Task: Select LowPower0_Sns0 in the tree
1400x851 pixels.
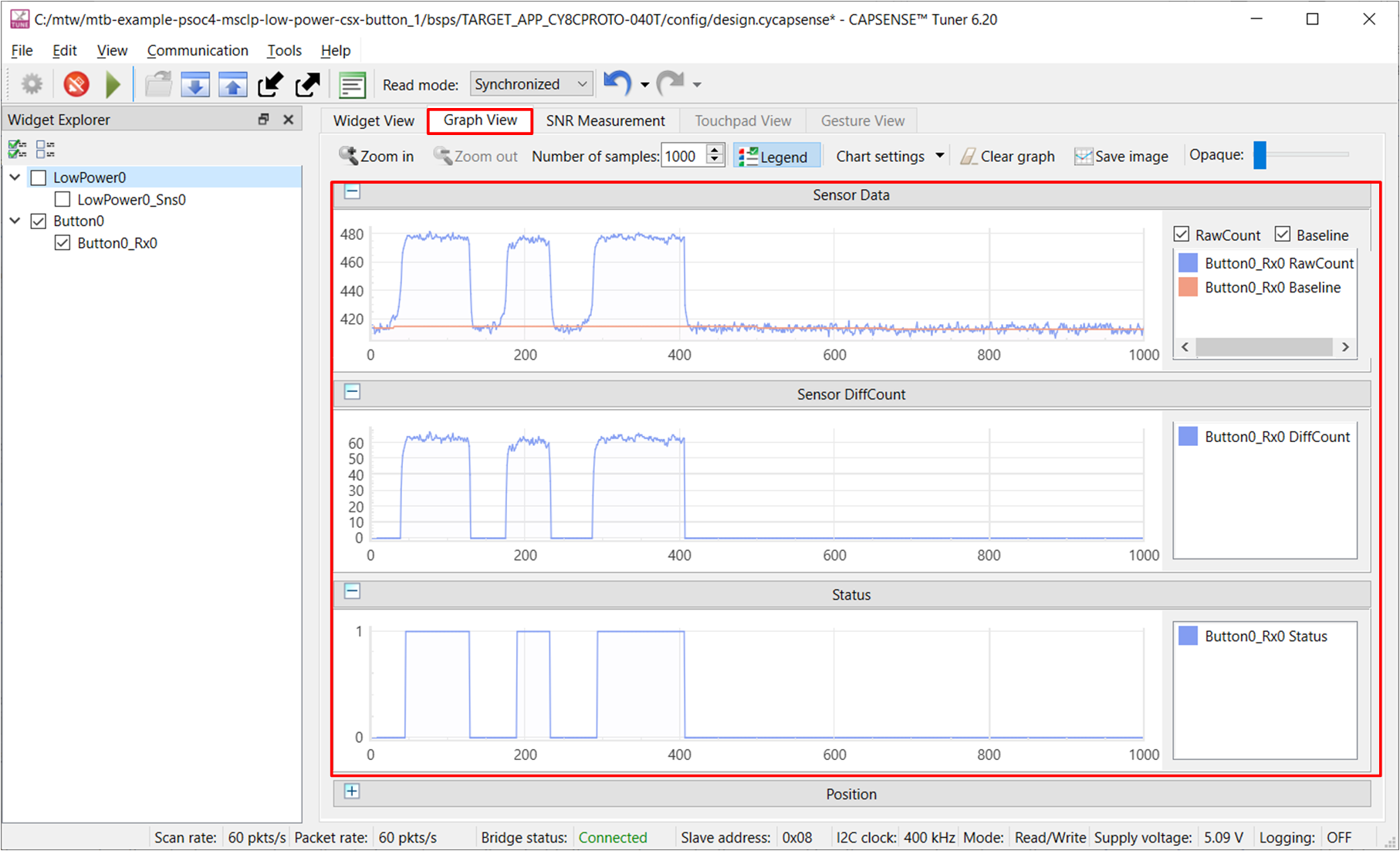Action: pos(131,199)
